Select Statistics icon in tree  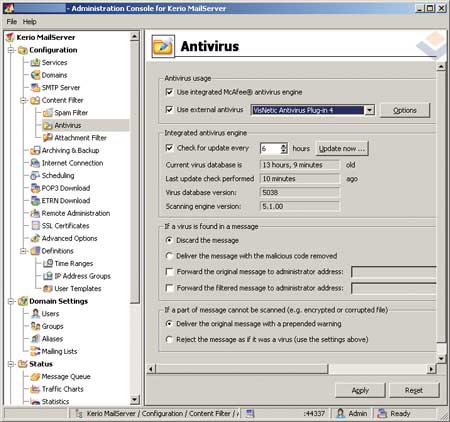(35, 402)
